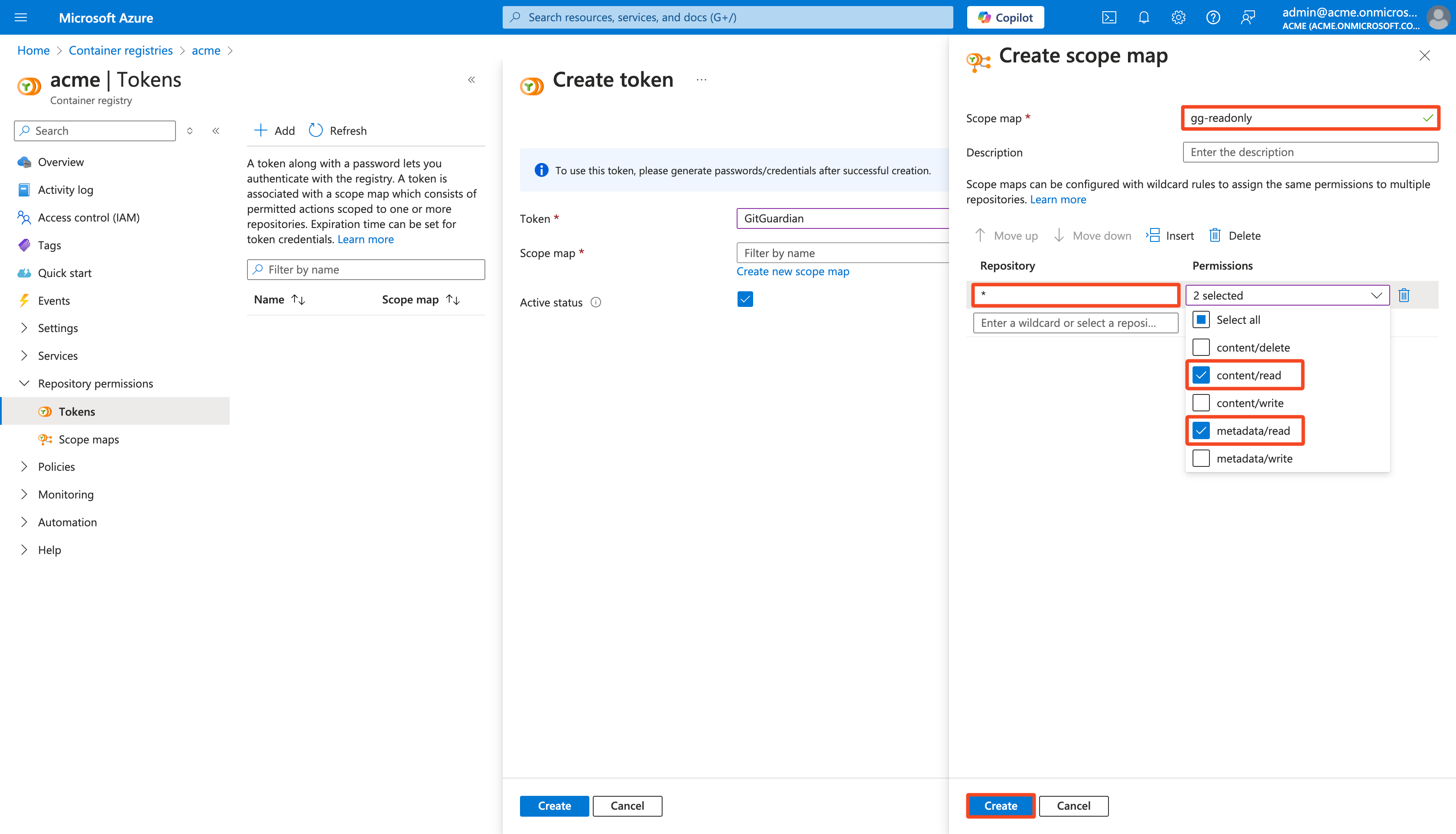Viewport: 1456px width, 834px height.
Task: Expand the Services section
Action: [x=24, y=355]
